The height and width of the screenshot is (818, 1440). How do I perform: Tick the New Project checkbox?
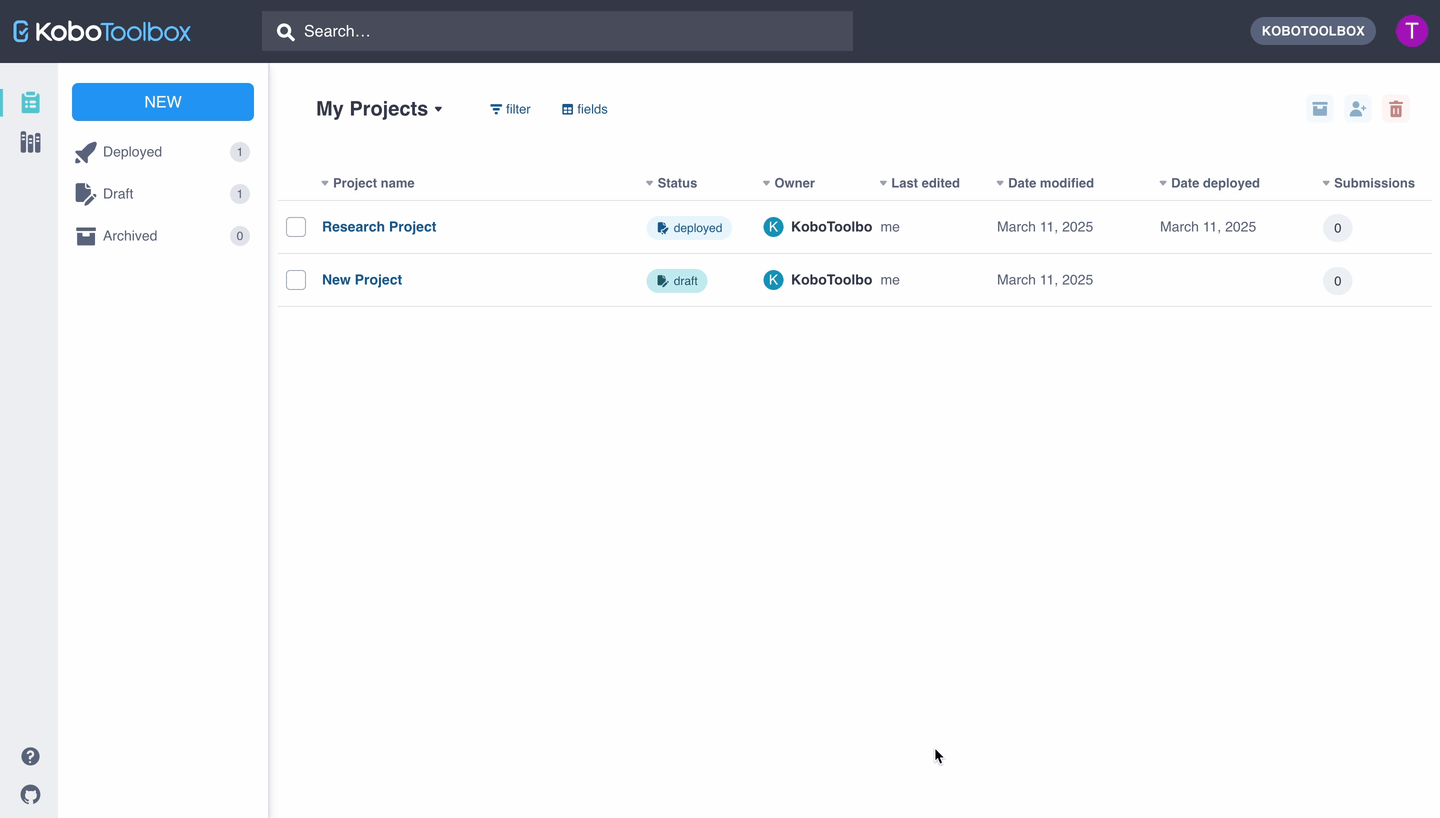[x=296, y=280]
